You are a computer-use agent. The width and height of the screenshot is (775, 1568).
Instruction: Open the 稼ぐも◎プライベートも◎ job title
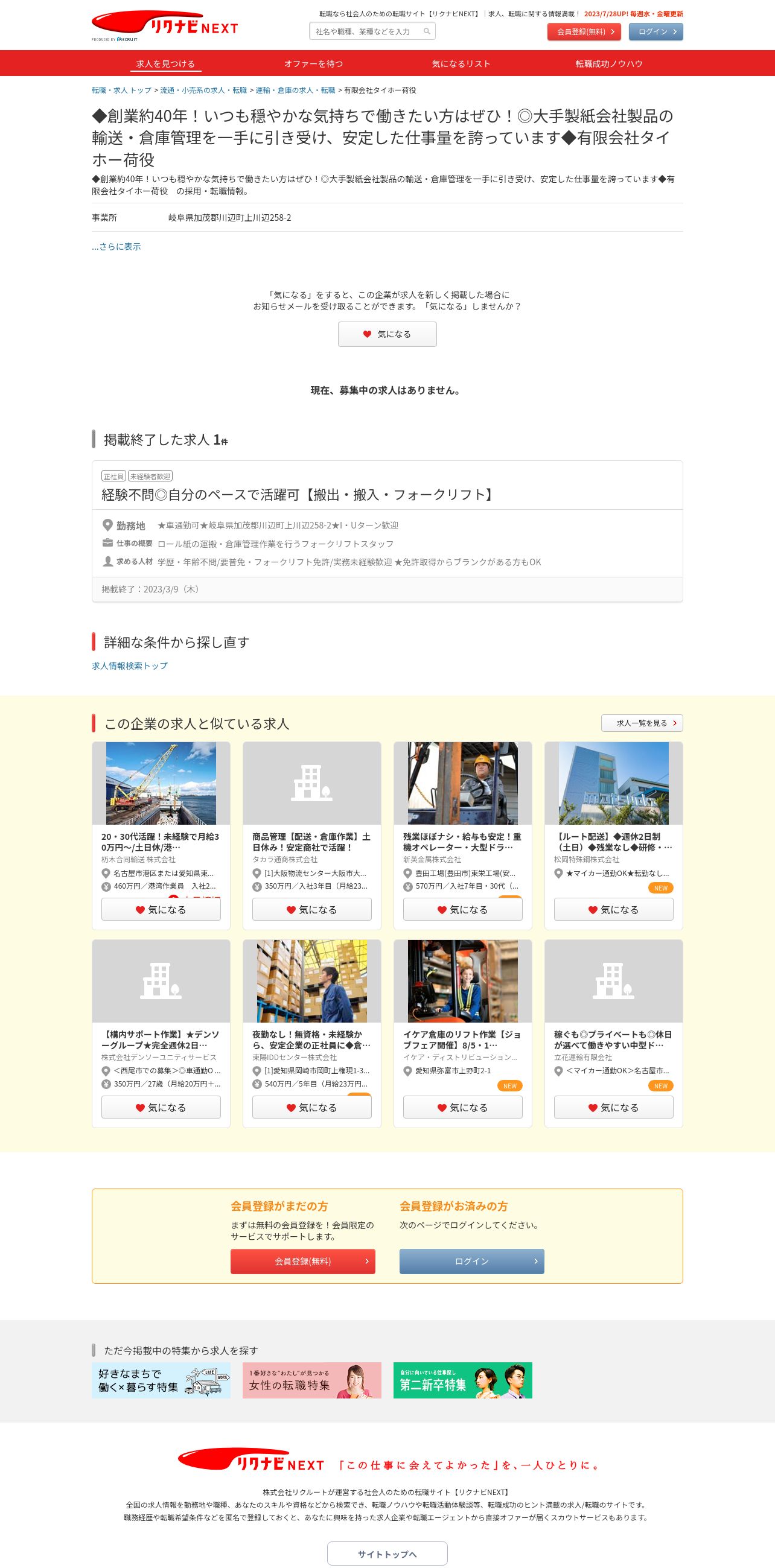613,1040
